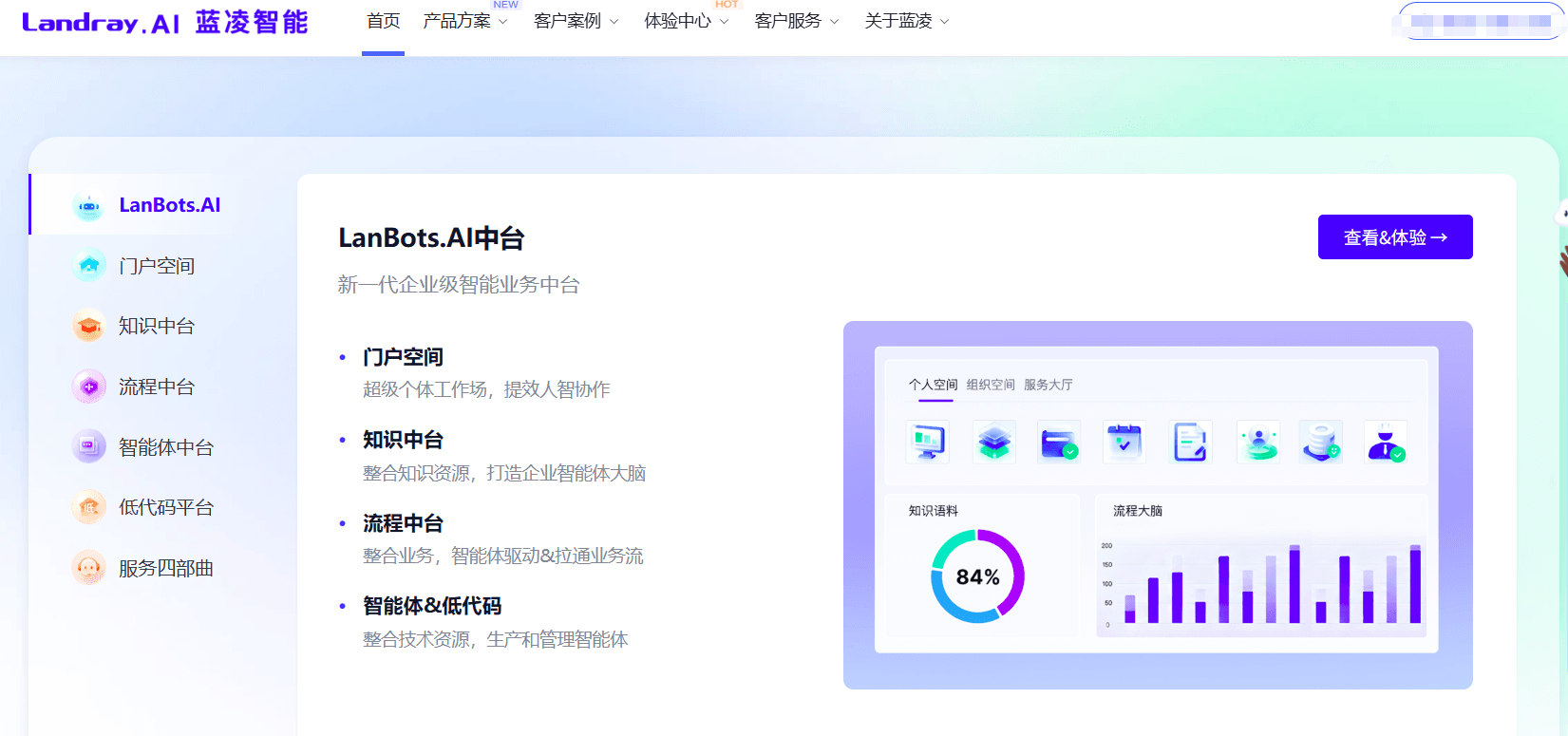Image resolution: width=1568 pixels, height=736 pixels.
Task: Open the 客户服务 menu item
Action: click(x=787, y=21)
